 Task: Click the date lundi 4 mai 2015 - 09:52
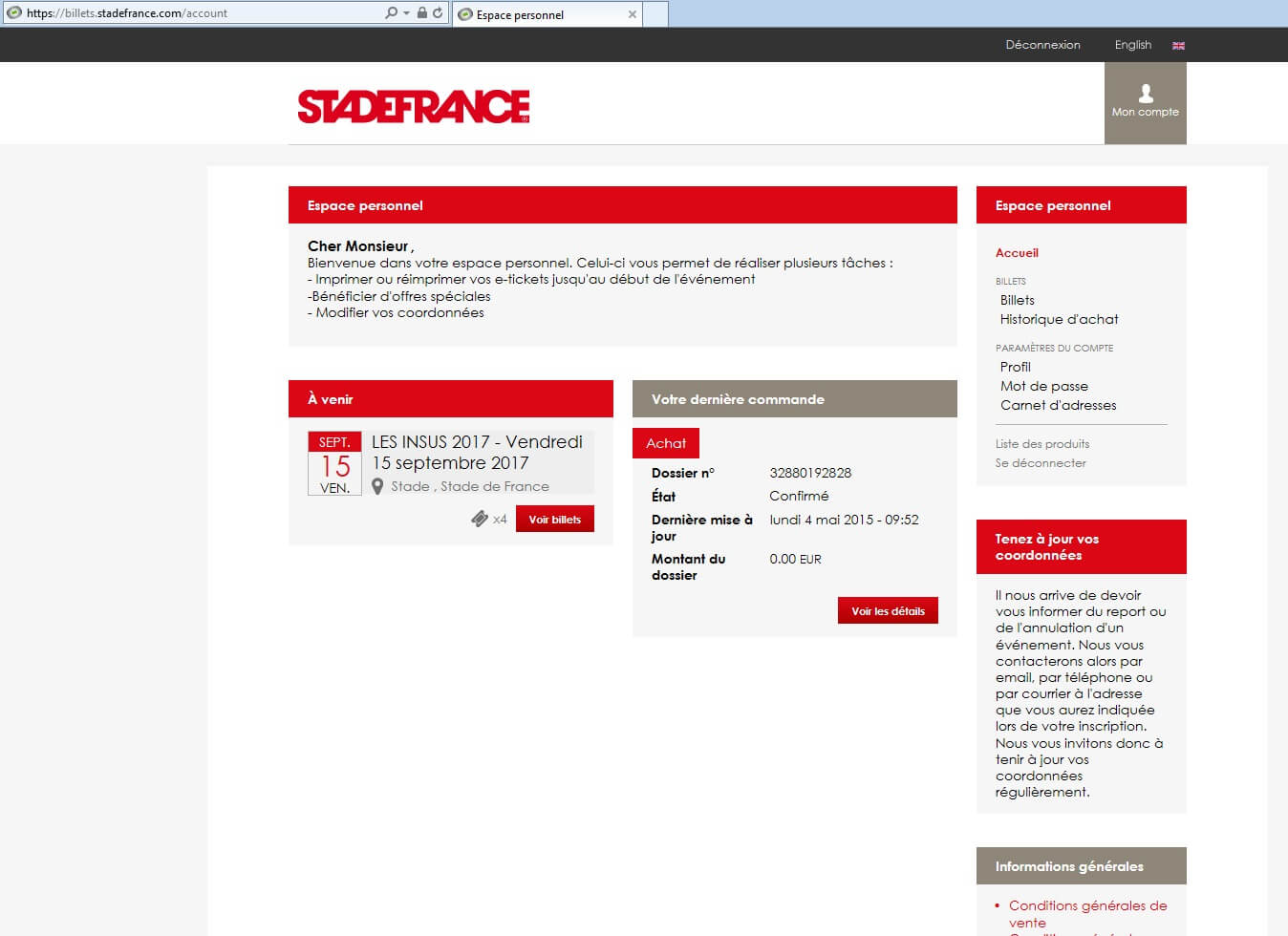point(844,520)
